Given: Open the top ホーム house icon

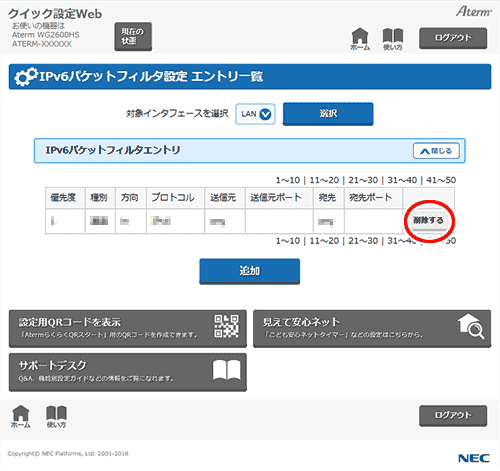Looking at the screenshot, I should [x=360, y=39].
